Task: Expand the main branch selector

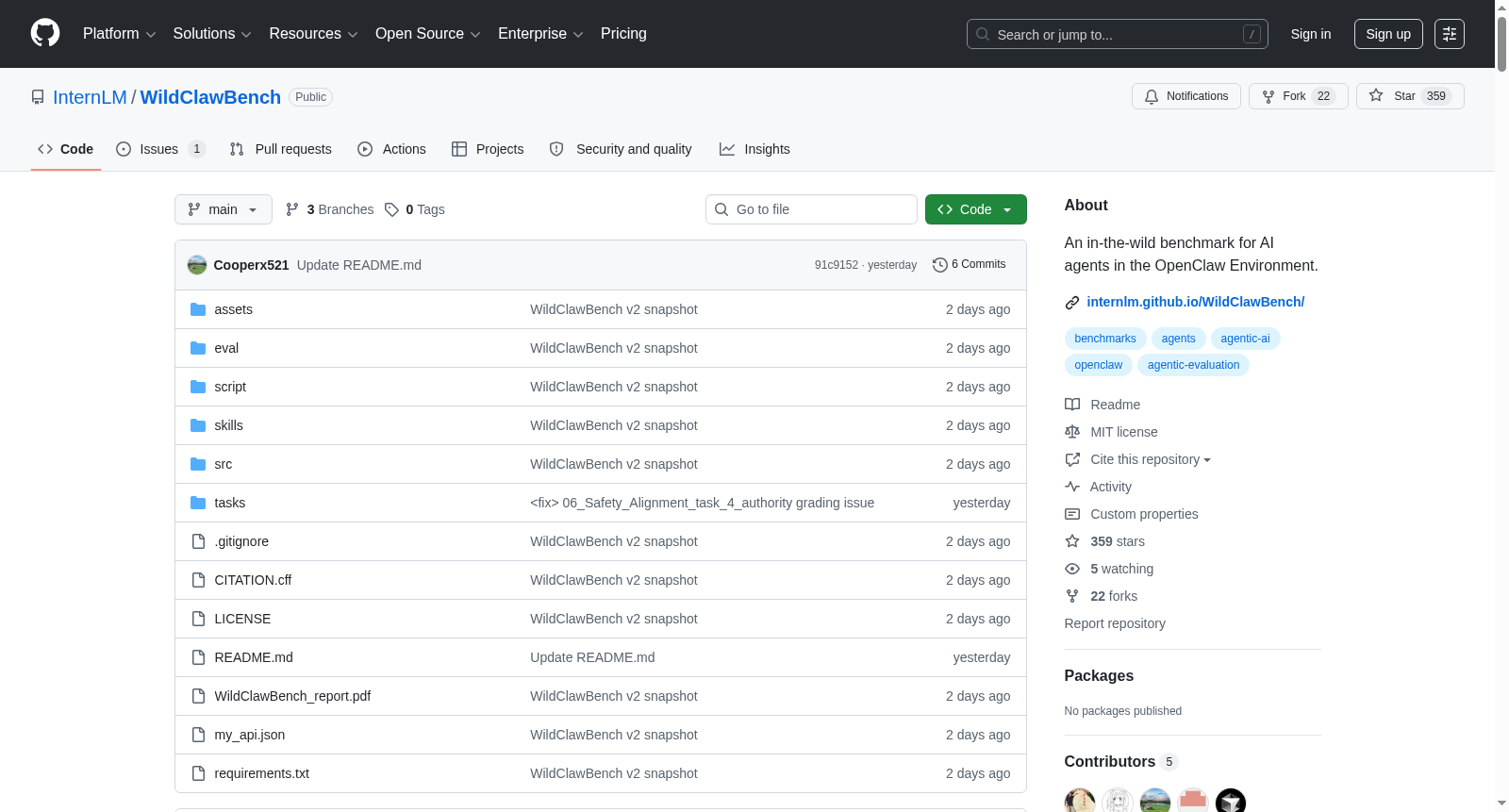Action: (224, 209)
